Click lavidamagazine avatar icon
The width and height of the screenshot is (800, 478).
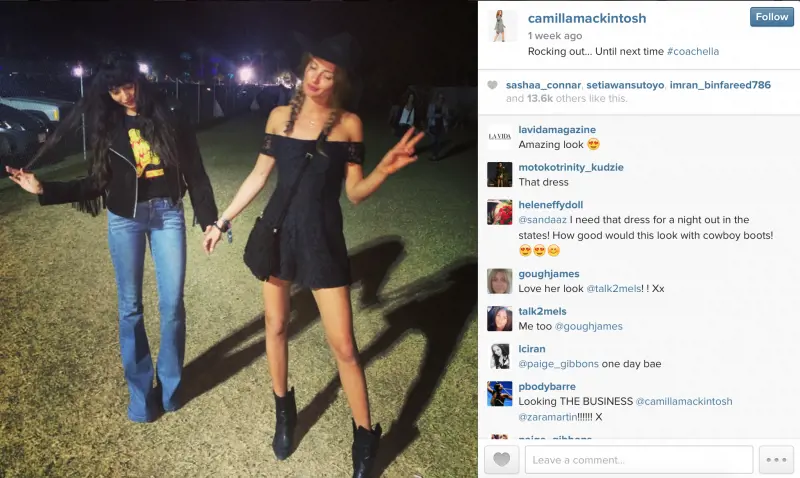click(499, 137)
